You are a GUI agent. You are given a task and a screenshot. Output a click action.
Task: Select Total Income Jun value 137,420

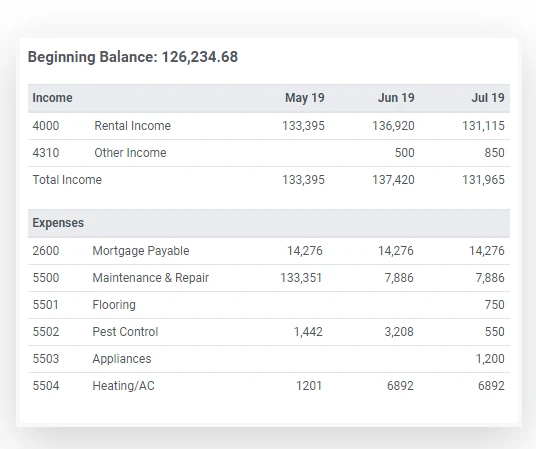(x=393, y=180)
